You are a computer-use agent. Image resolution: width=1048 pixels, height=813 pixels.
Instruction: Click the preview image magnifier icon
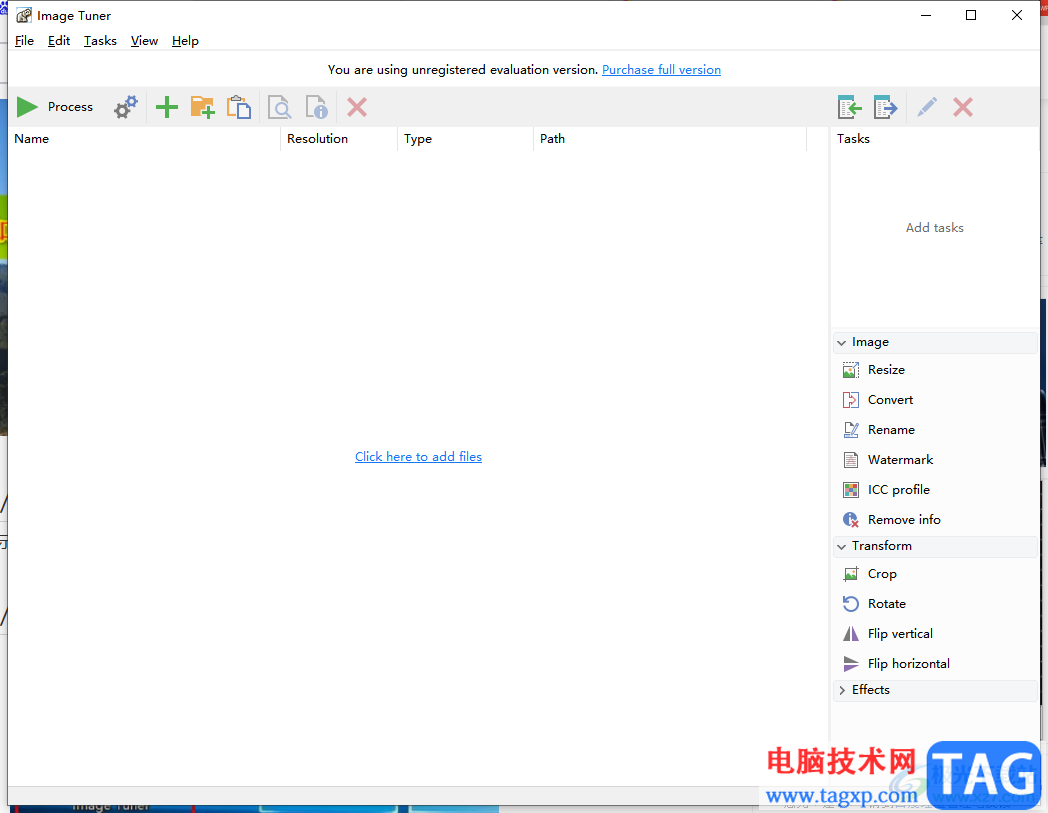(279, 107)
